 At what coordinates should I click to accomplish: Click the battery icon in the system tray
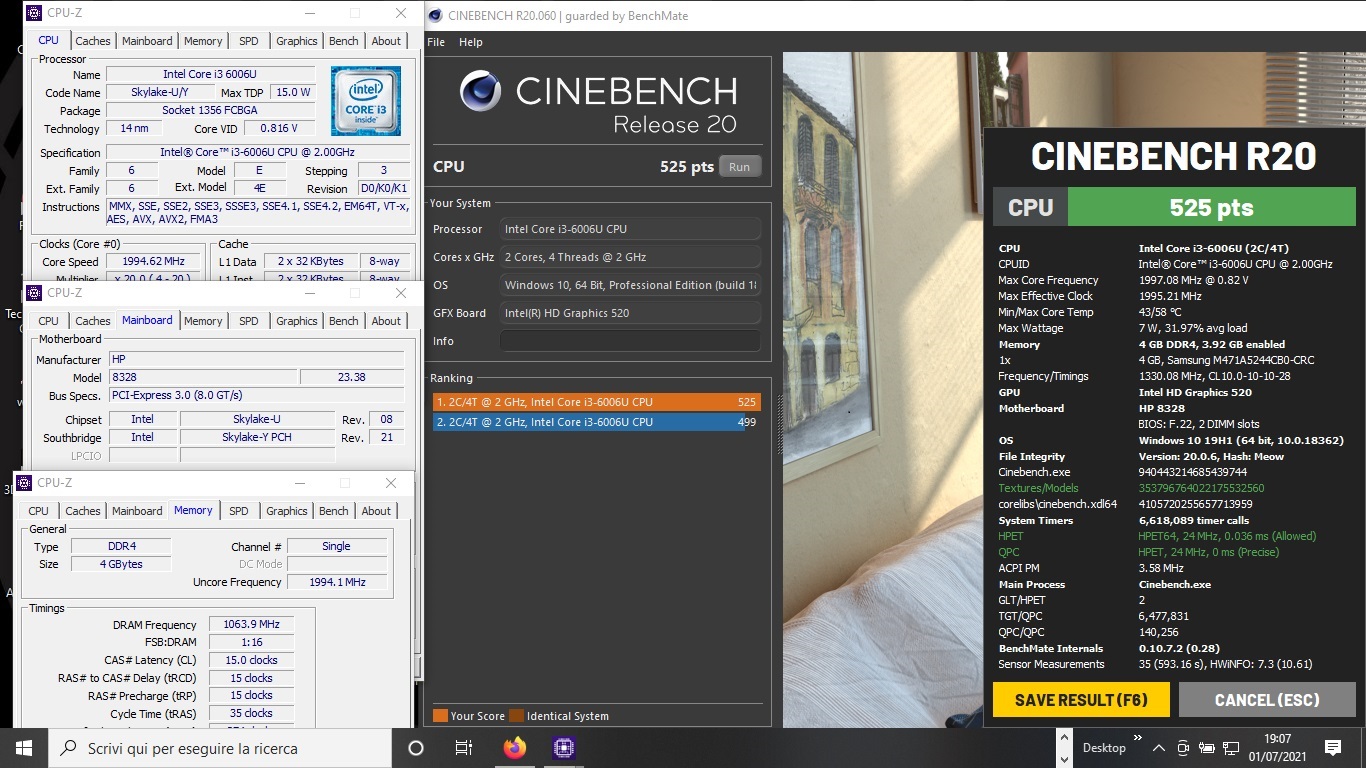click(x=1207, y=748)
